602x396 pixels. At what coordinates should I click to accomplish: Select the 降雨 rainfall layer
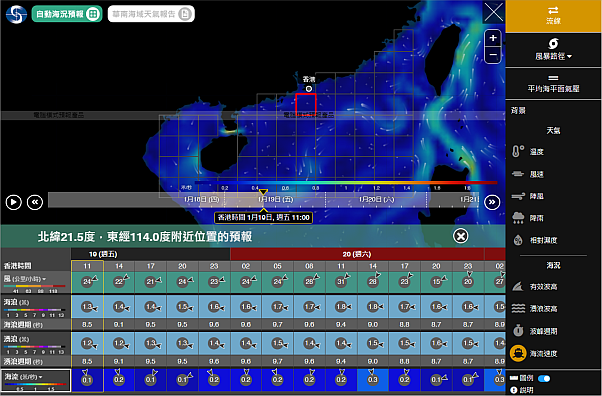[528, 218]
